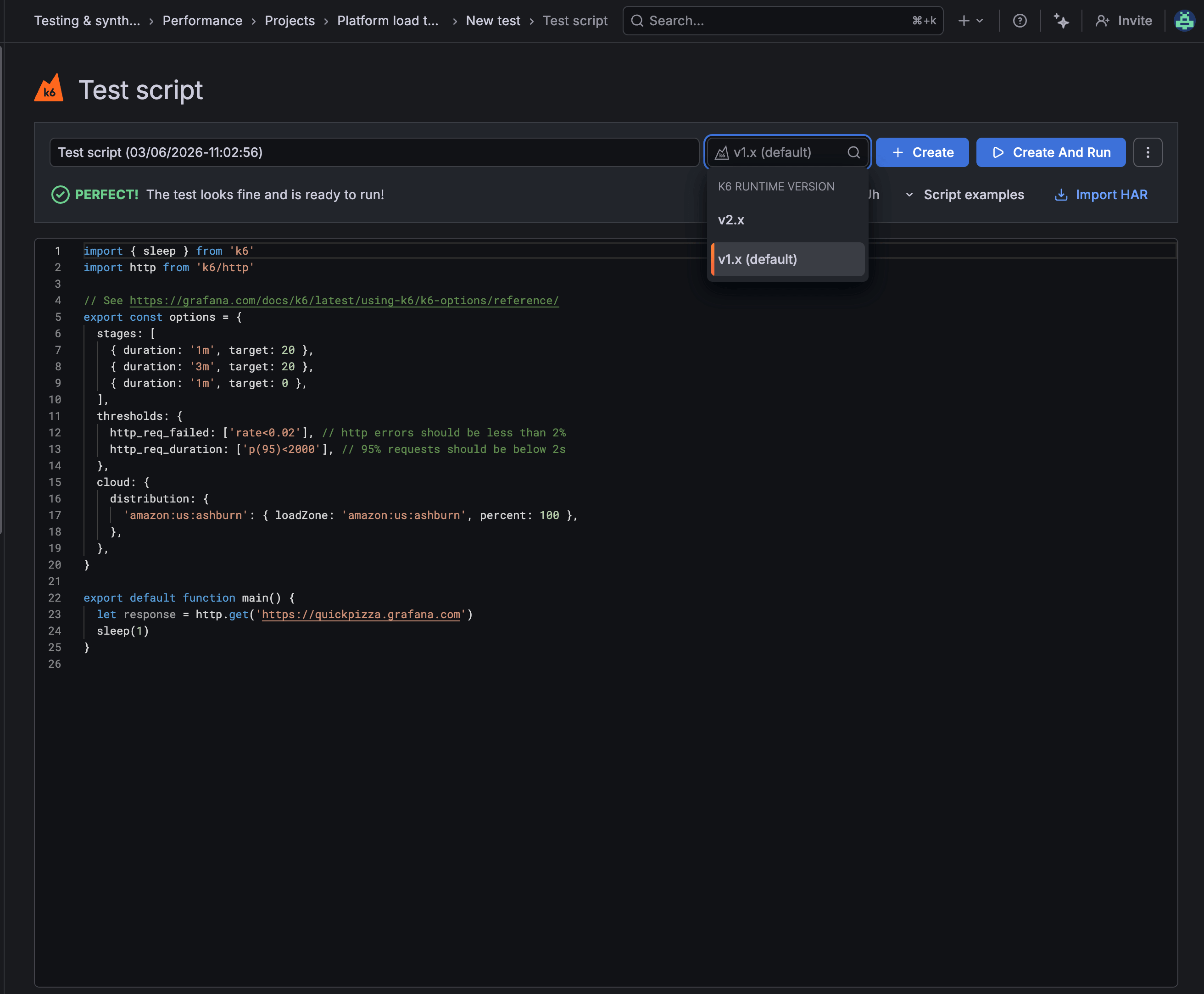Click the Test script breadcrumb
This screenshot has height=994, width=1204.
pyautogui.click(x=575, y=21)
